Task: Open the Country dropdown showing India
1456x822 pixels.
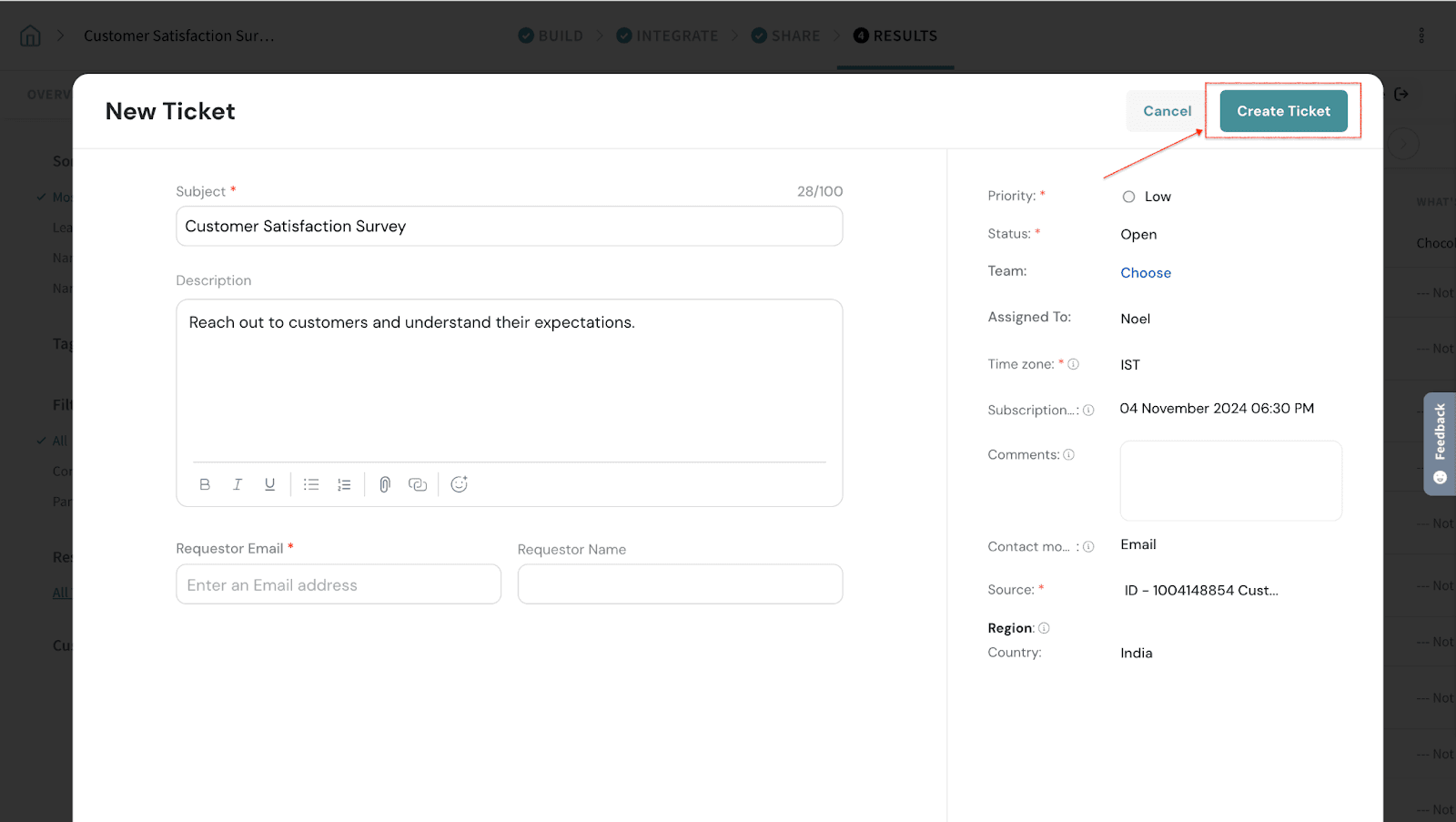Action: pyautogui.click(x=1136, y=654)
